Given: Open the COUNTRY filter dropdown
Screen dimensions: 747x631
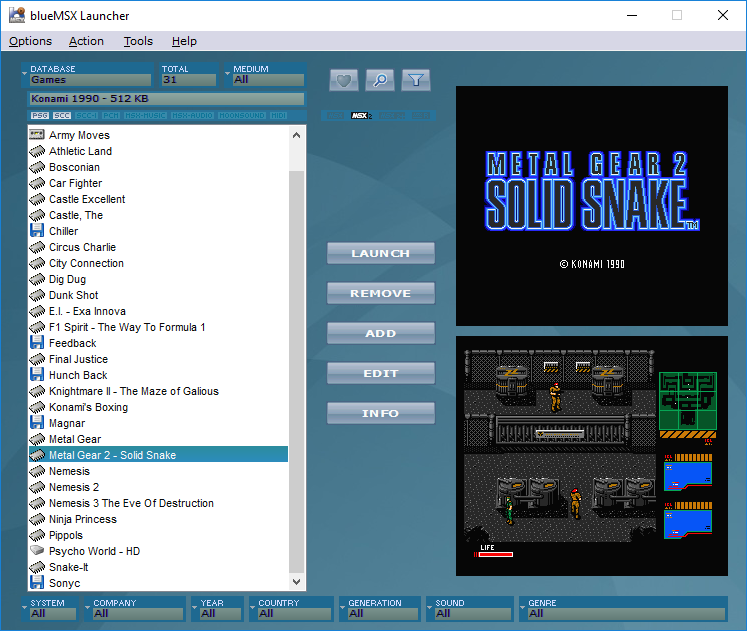Looking at the screenshot, I should click(x=291, y=609).
